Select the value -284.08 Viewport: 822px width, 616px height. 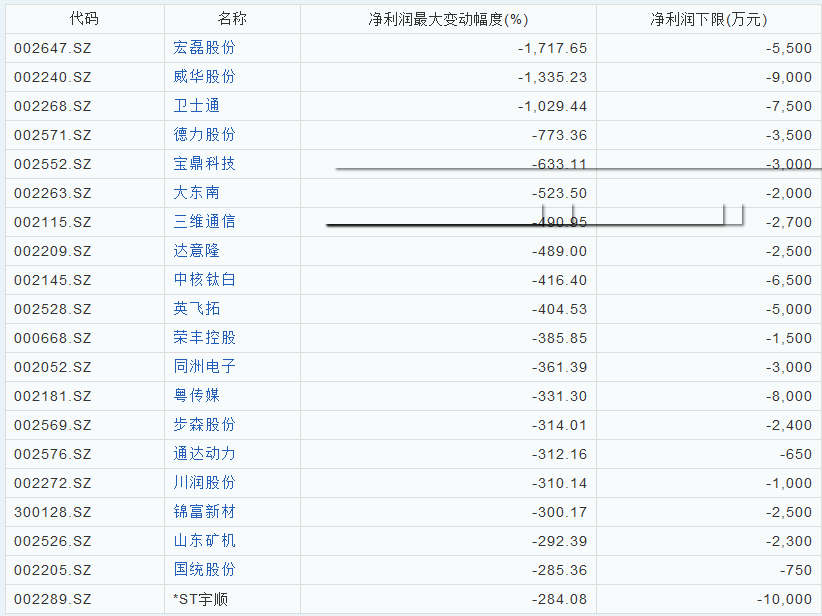click(559, 599)
